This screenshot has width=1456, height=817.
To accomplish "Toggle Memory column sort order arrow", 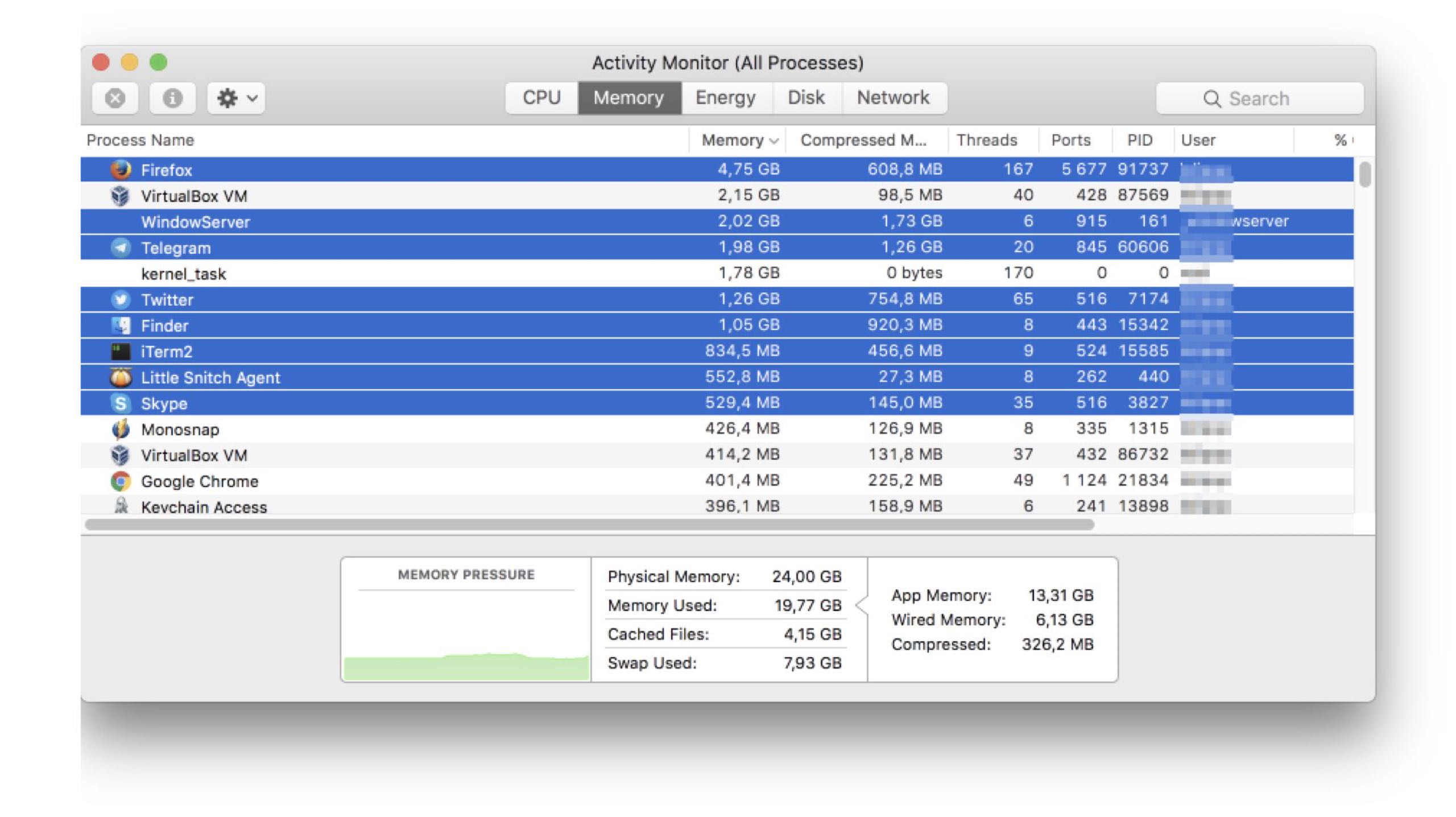I will point(773,141).
